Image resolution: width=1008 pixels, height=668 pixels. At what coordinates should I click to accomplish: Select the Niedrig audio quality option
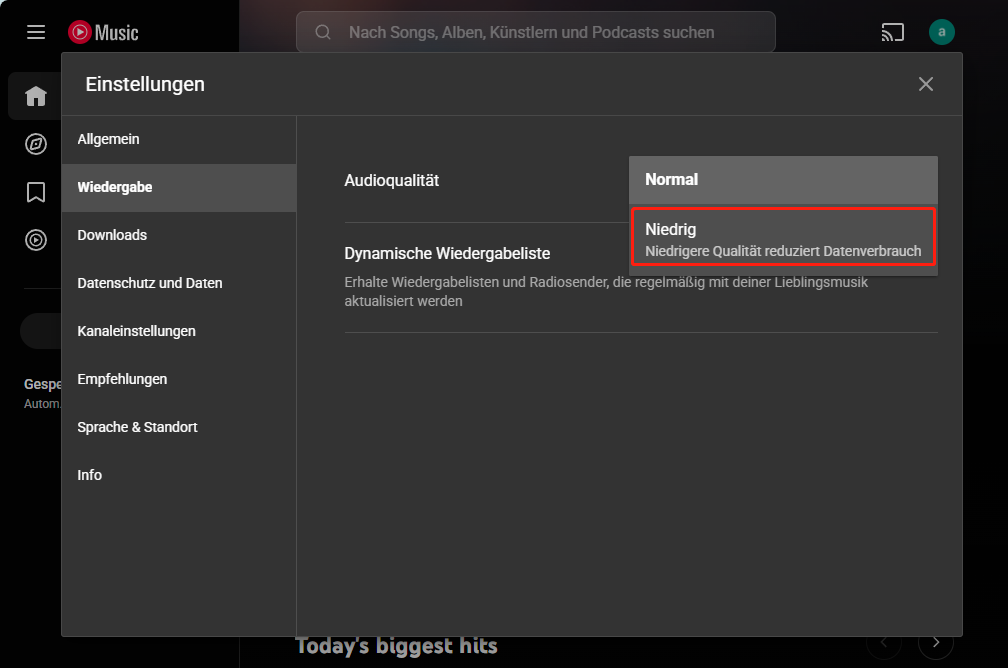[783, 238]
